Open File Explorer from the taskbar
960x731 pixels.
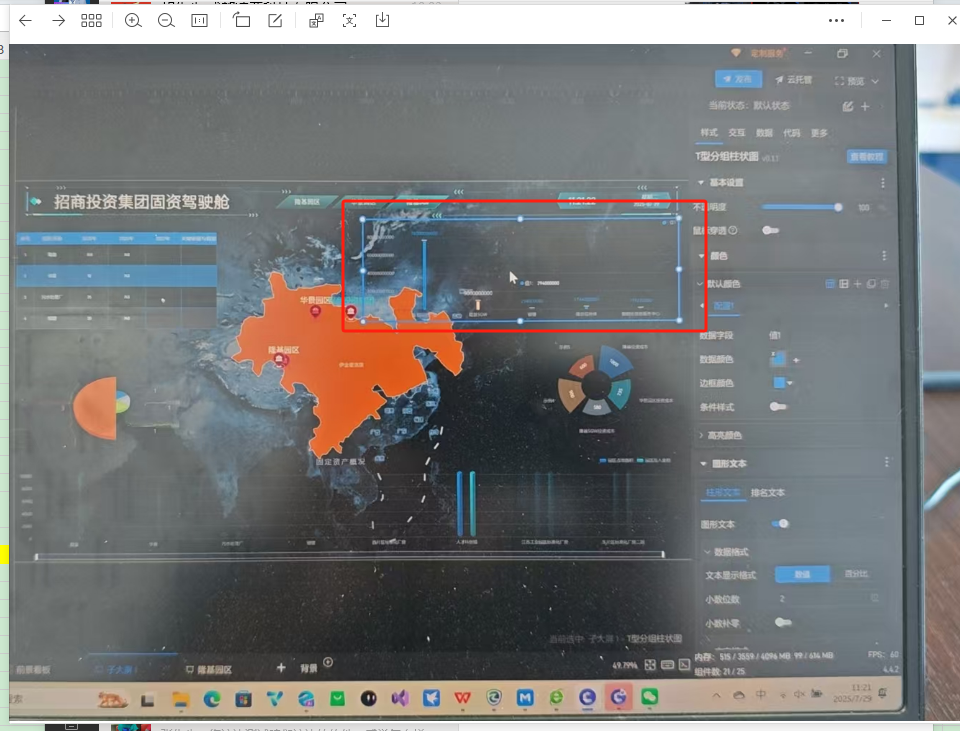[181, 699]
